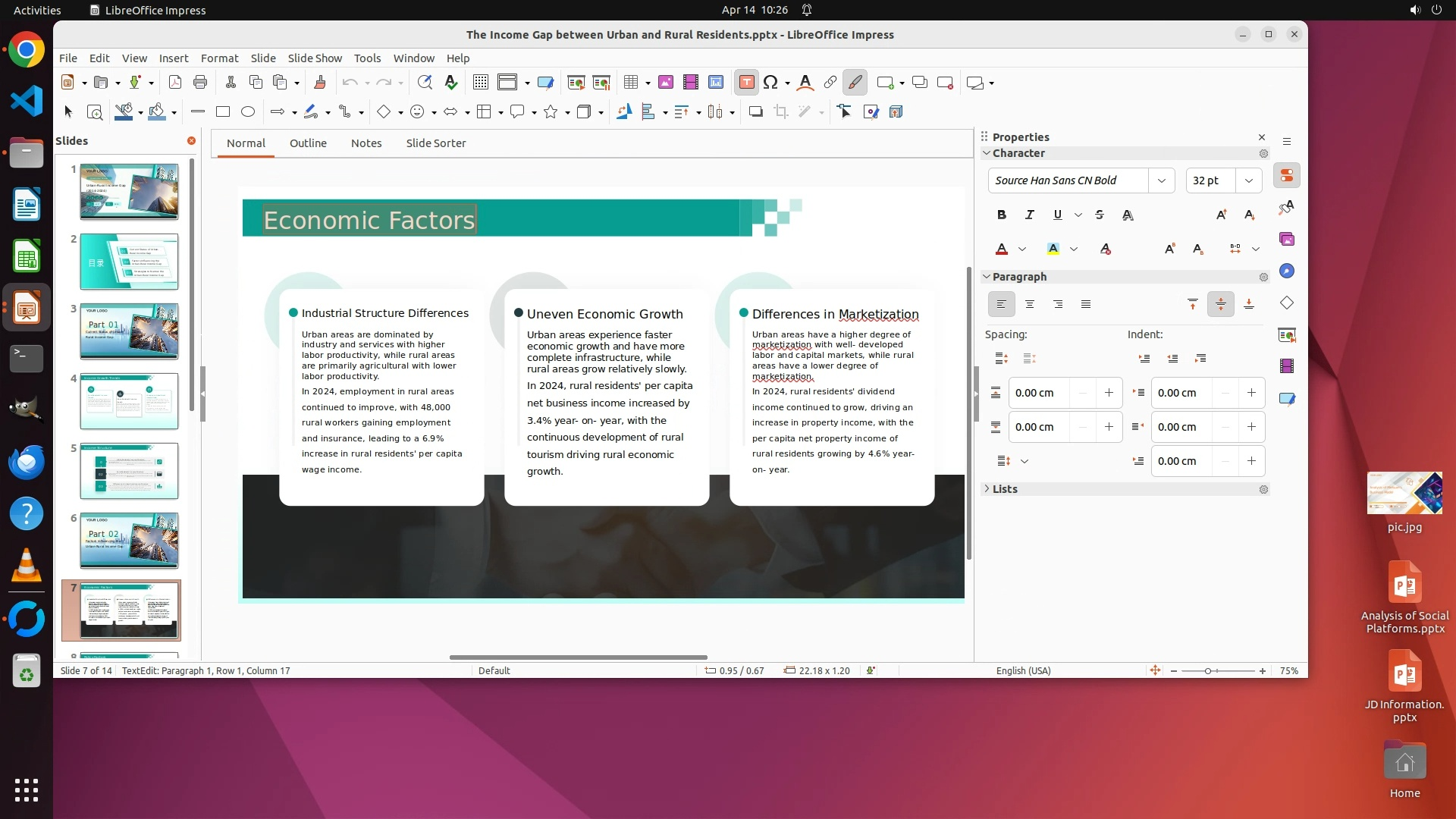The image size is (1456, 819).
Task: Click the Crop Image tool icon
Action: click(x=780, y=112)
